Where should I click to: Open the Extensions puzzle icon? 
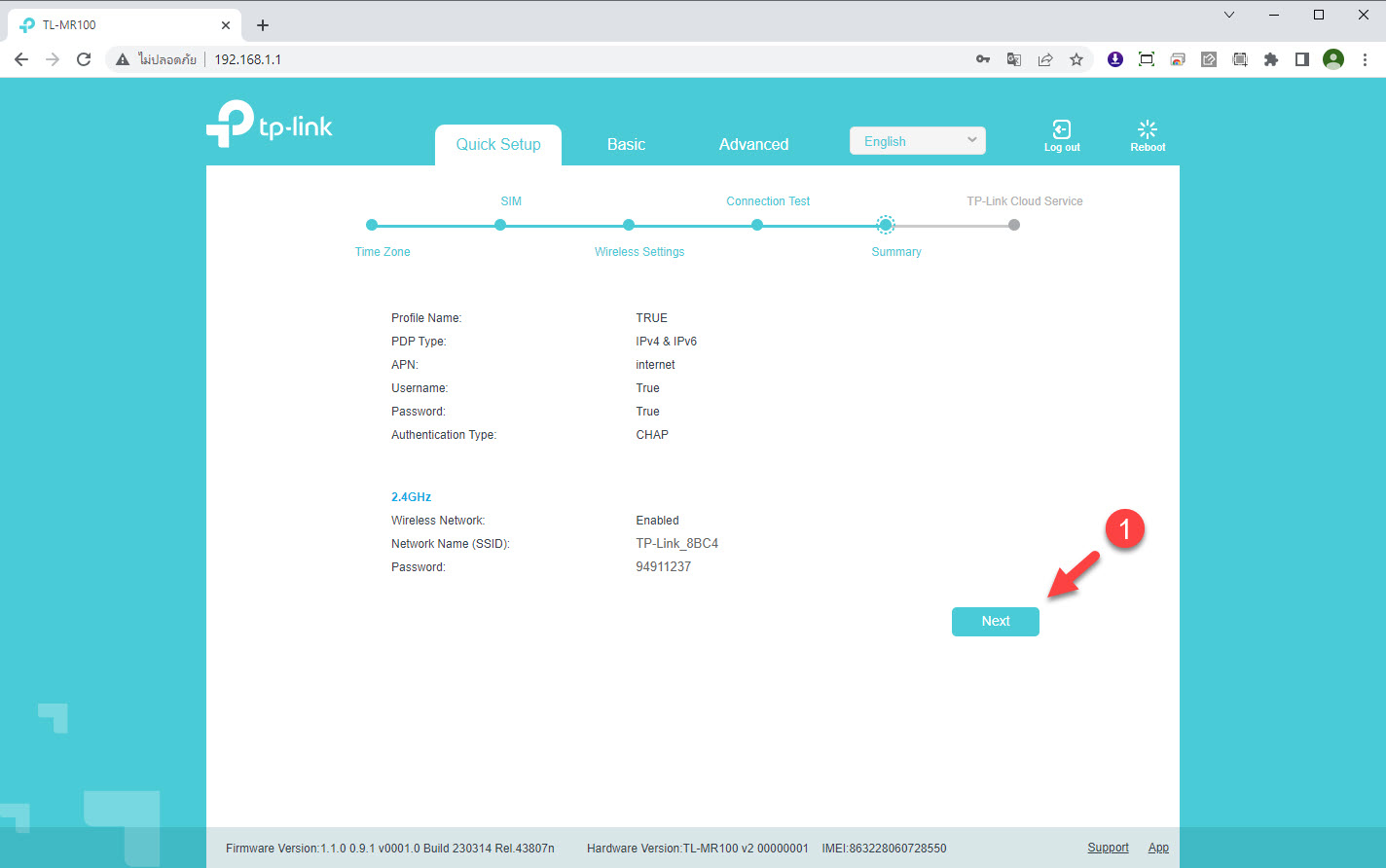point(1271,59)
